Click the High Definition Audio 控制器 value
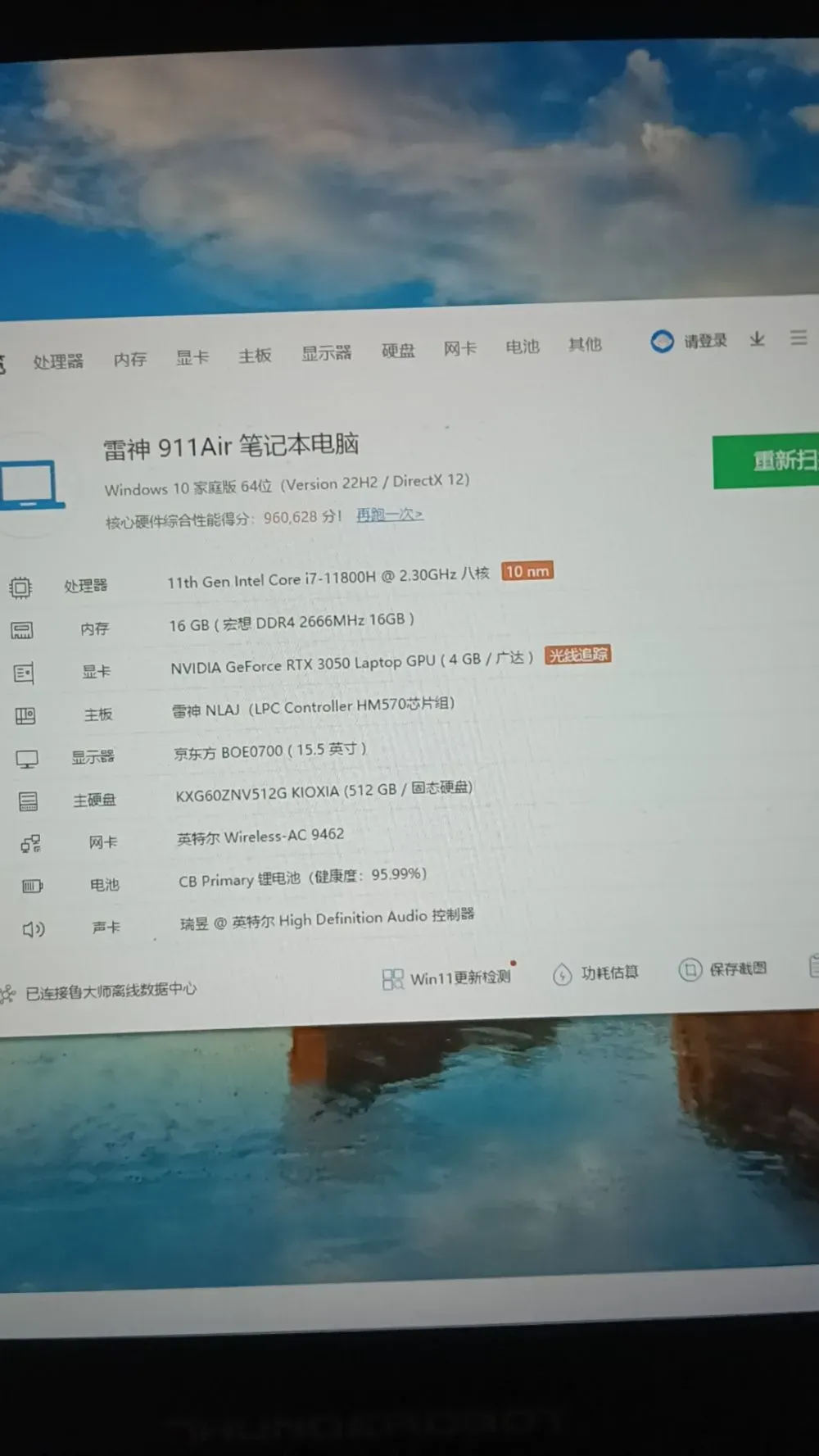The width and height of the screenshot is (819, 1456). (x=328, y=919)
